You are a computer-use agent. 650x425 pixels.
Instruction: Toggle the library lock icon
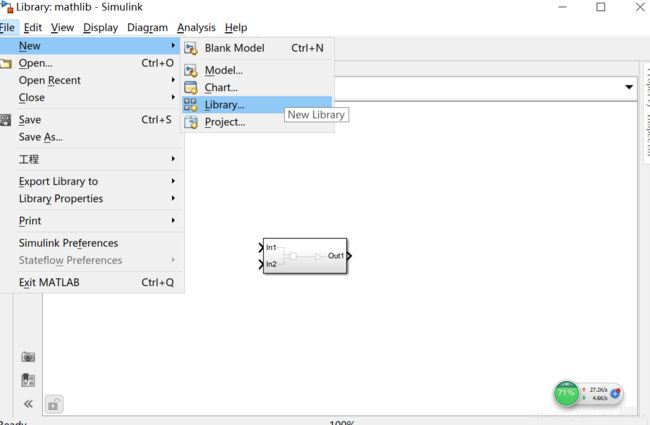pos(54,404)
